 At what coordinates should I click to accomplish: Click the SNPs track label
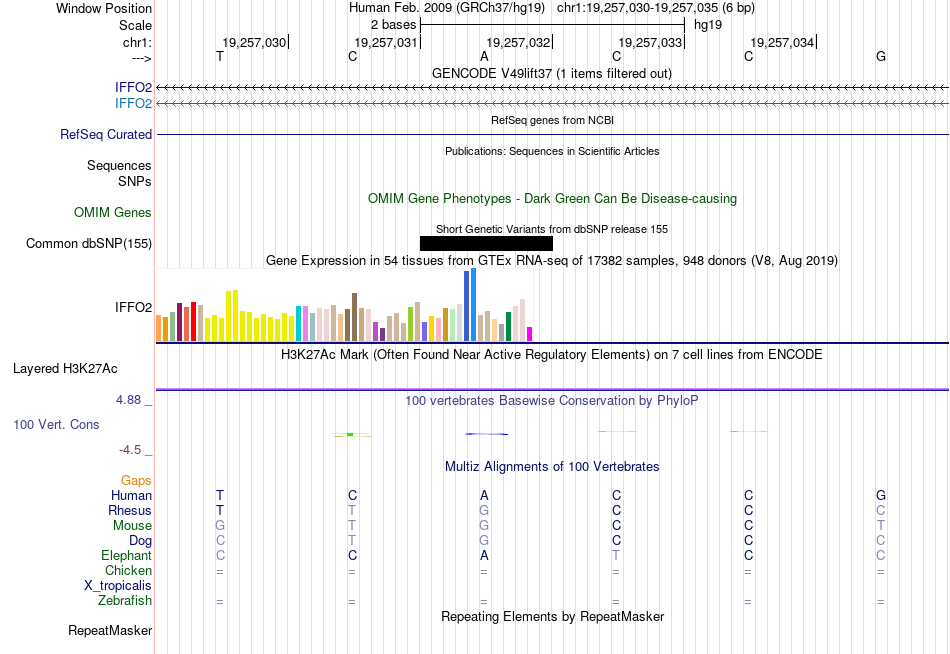coord(135,181)
